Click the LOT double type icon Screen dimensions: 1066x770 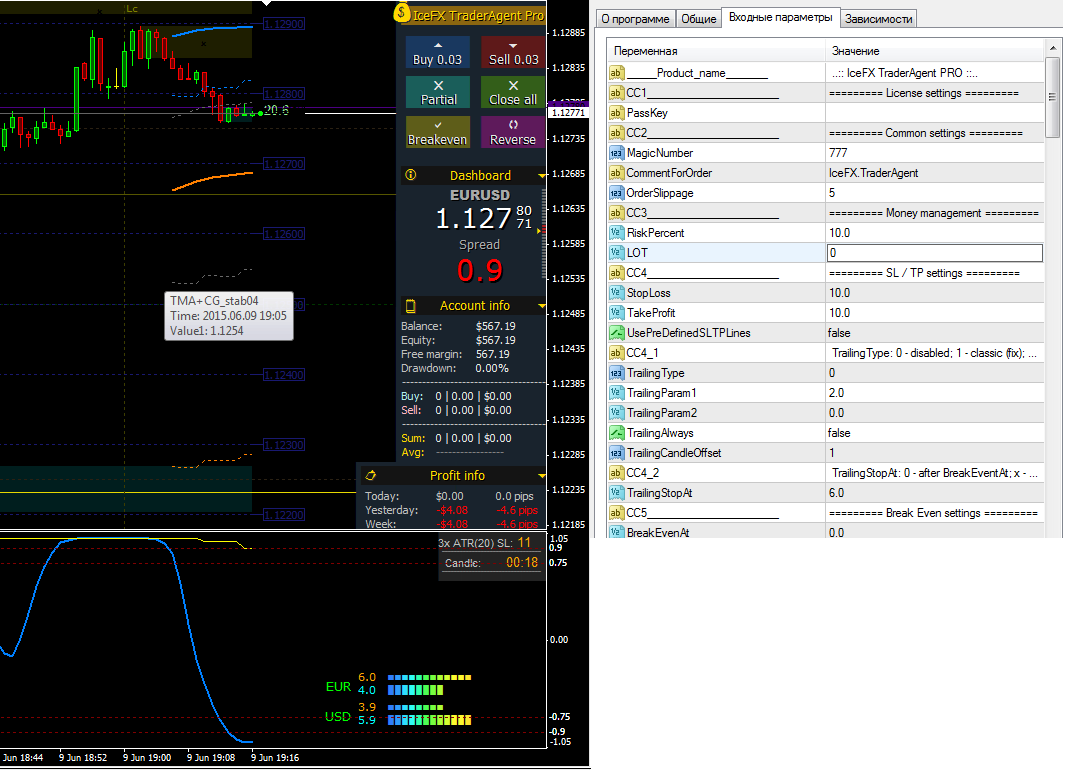(616, 253)
